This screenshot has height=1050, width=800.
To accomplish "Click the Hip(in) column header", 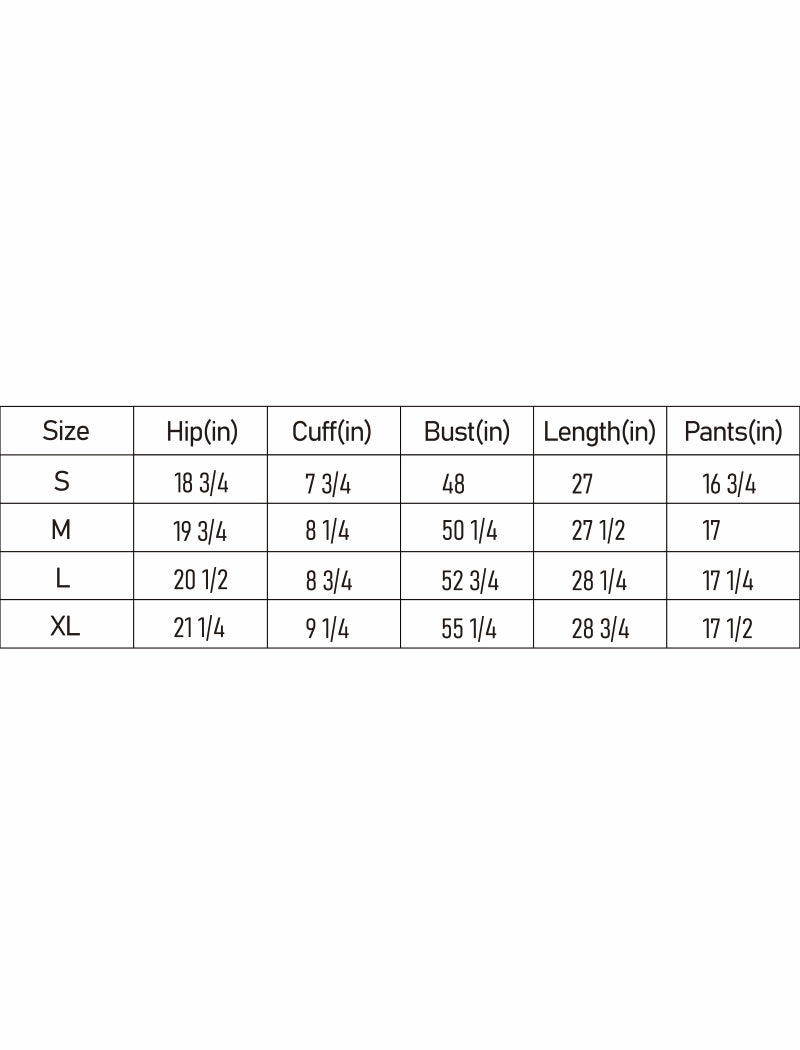I will tap(202, 432).
